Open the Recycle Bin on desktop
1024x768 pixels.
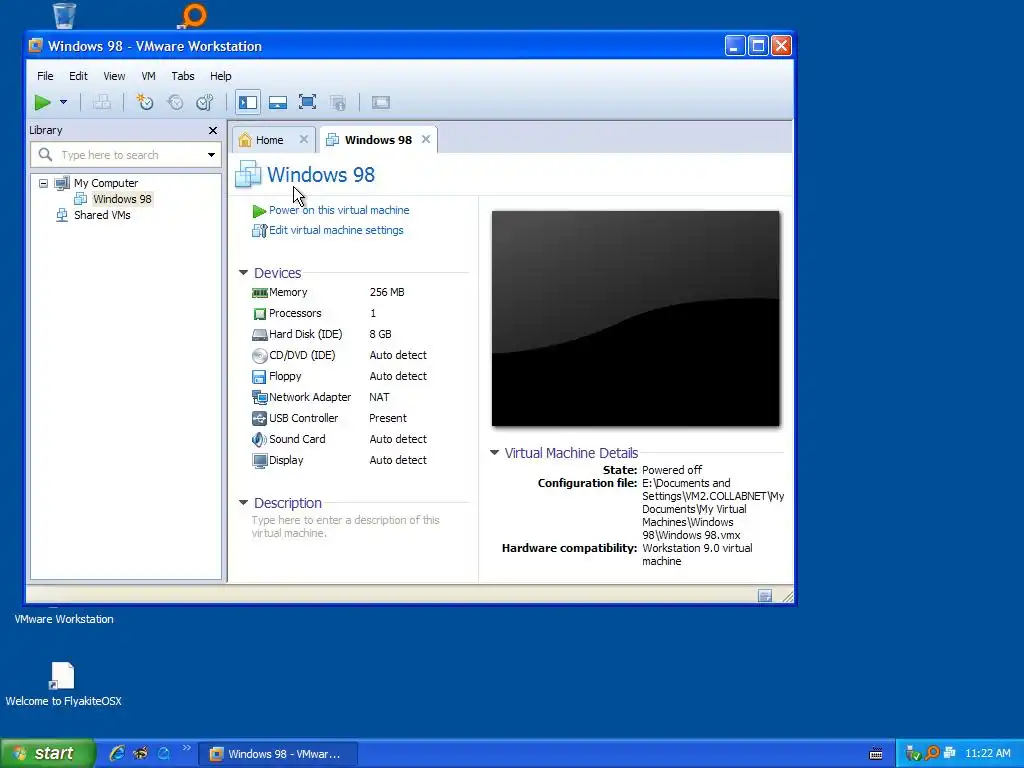64,15
